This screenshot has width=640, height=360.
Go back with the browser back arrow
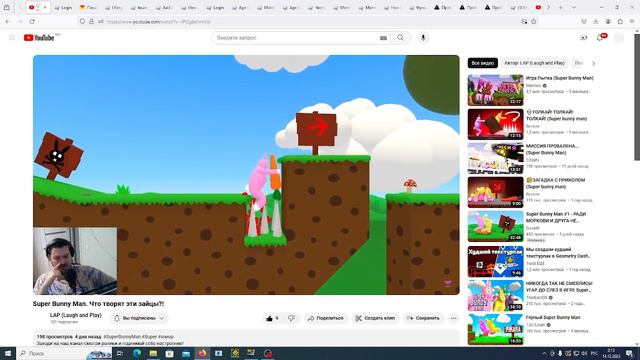click(x=8, y=22)
